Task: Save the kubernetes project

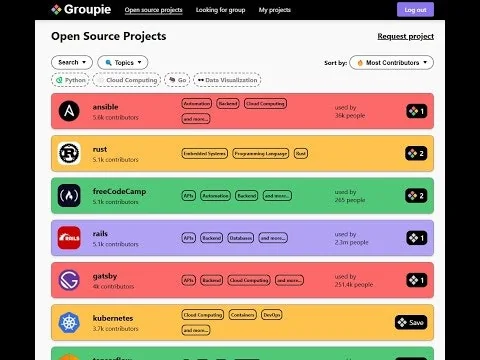Action: click(x=411, y=322)
